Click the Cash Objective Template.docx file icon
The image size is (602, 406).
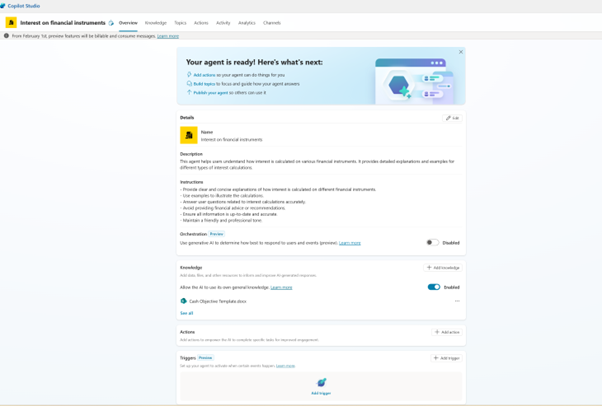(x=183, y=301)
